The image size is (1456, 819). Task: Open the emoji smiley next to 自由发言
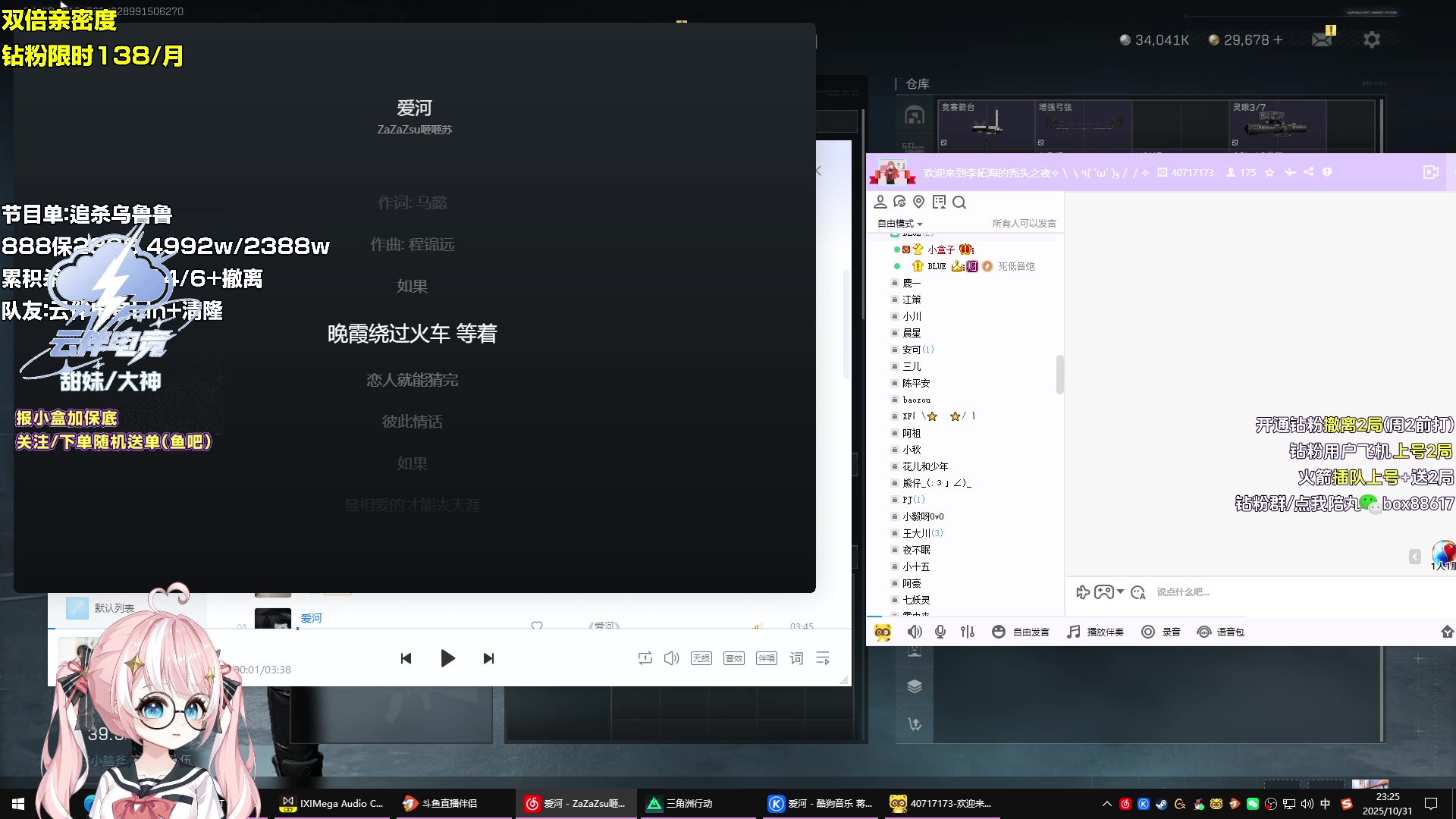click(998, 631)
